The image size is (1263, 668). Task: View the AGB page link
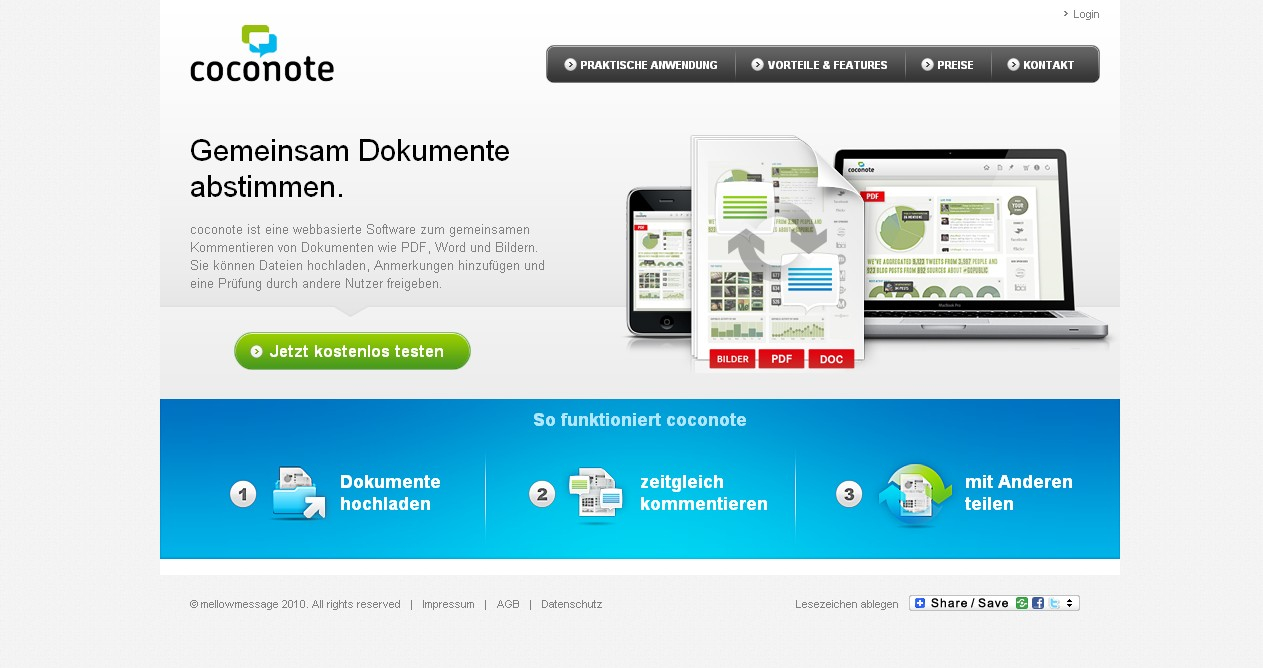pos(508,604)
